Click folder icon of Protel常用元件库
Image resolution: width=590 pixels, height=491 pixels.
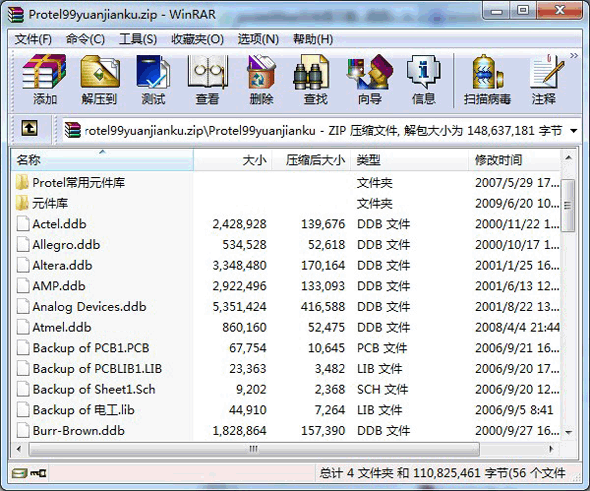pos(22,182)
